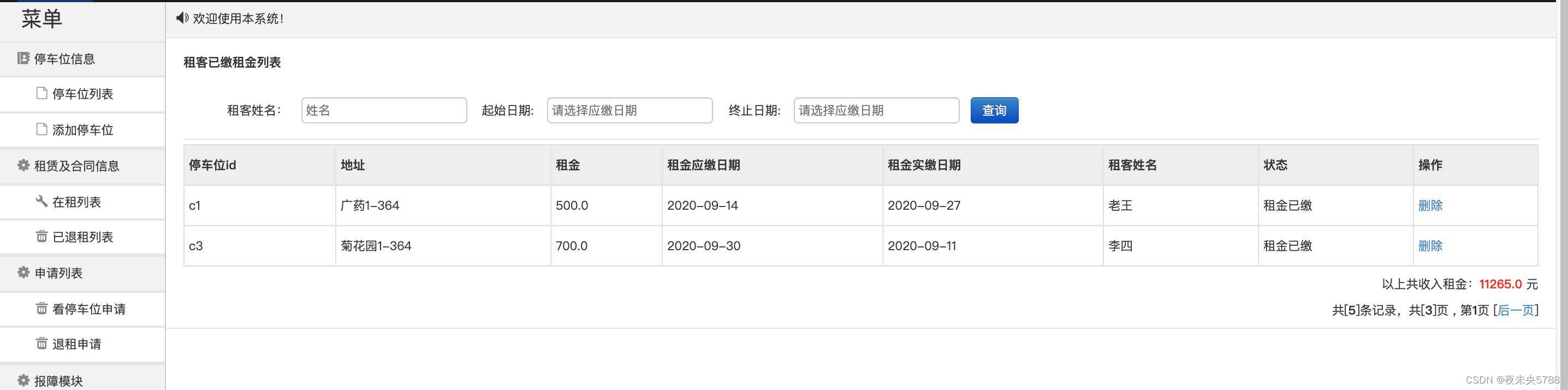This screenshot has height=390, width=1568.
Task: Click address cell 广药1-364
Action: pyautogui.click(x=443, y=205)
